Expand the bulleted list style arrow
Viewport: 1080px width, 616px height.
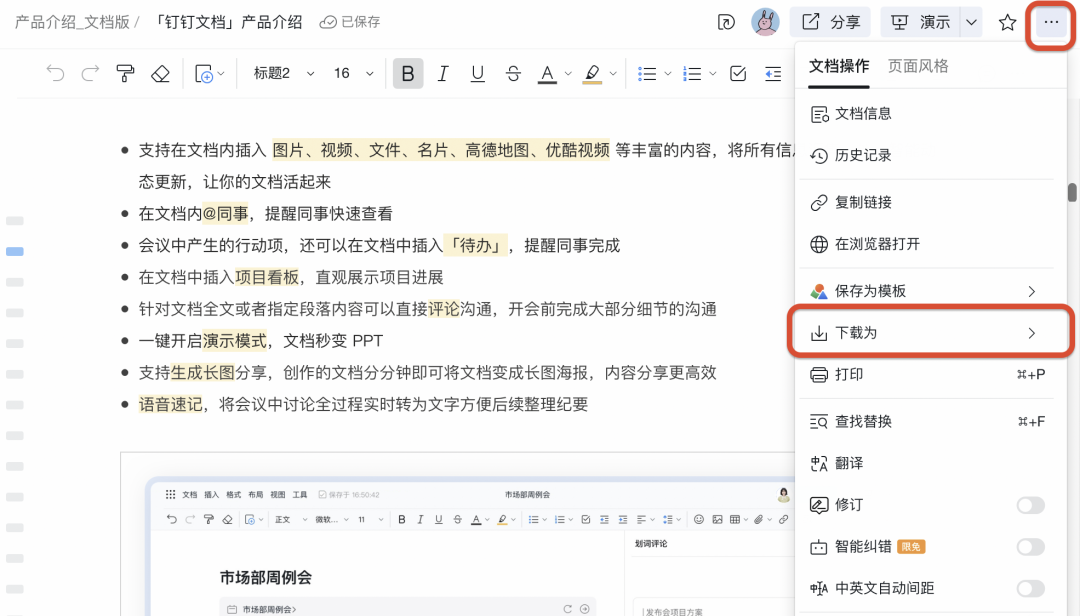click(667, 73)
